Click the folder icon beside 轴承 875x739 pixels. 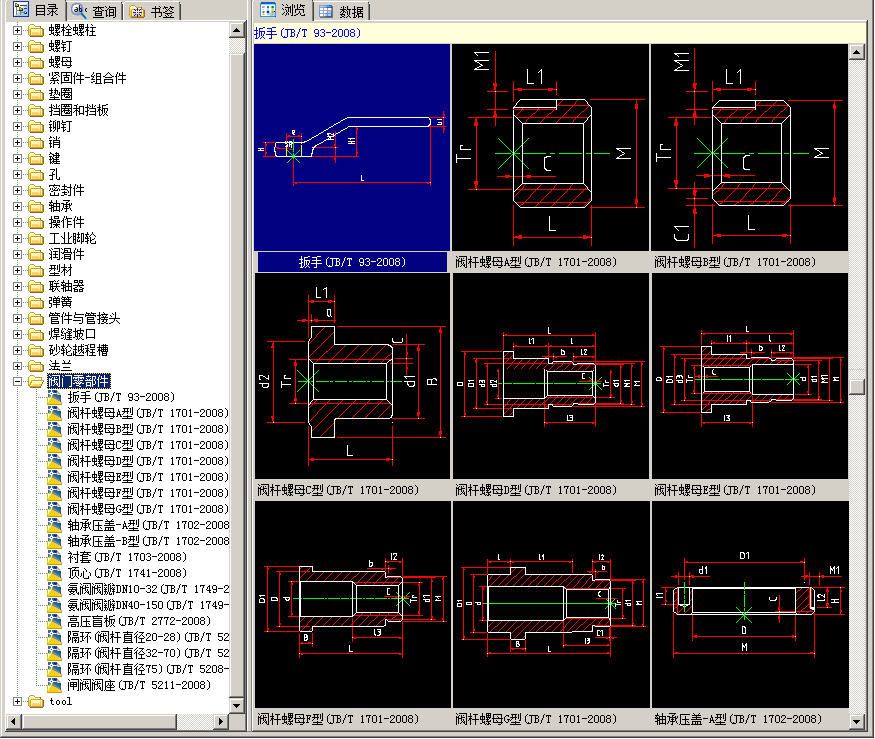[x=36, y=206]
